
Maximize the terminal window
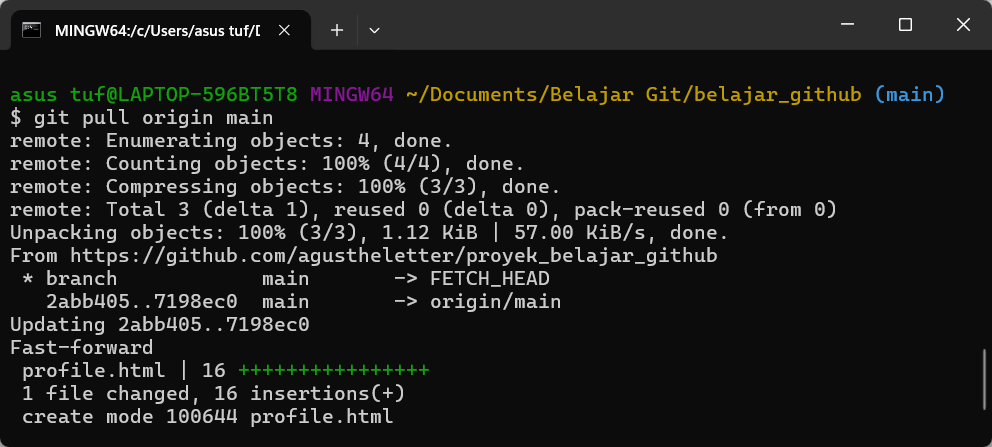coord(905,24)
